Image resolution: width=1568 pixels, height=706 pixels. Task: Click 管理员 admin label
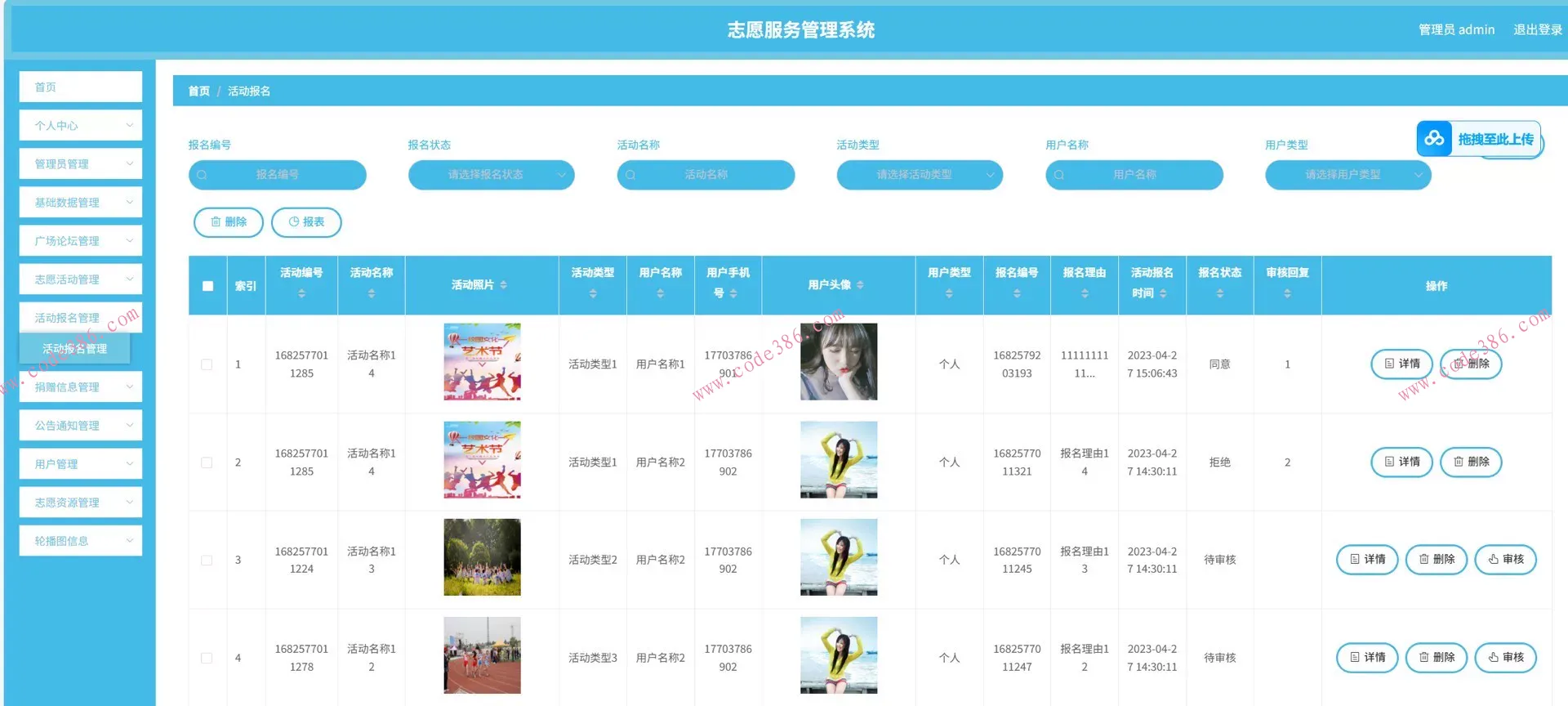coord(1456,29)
